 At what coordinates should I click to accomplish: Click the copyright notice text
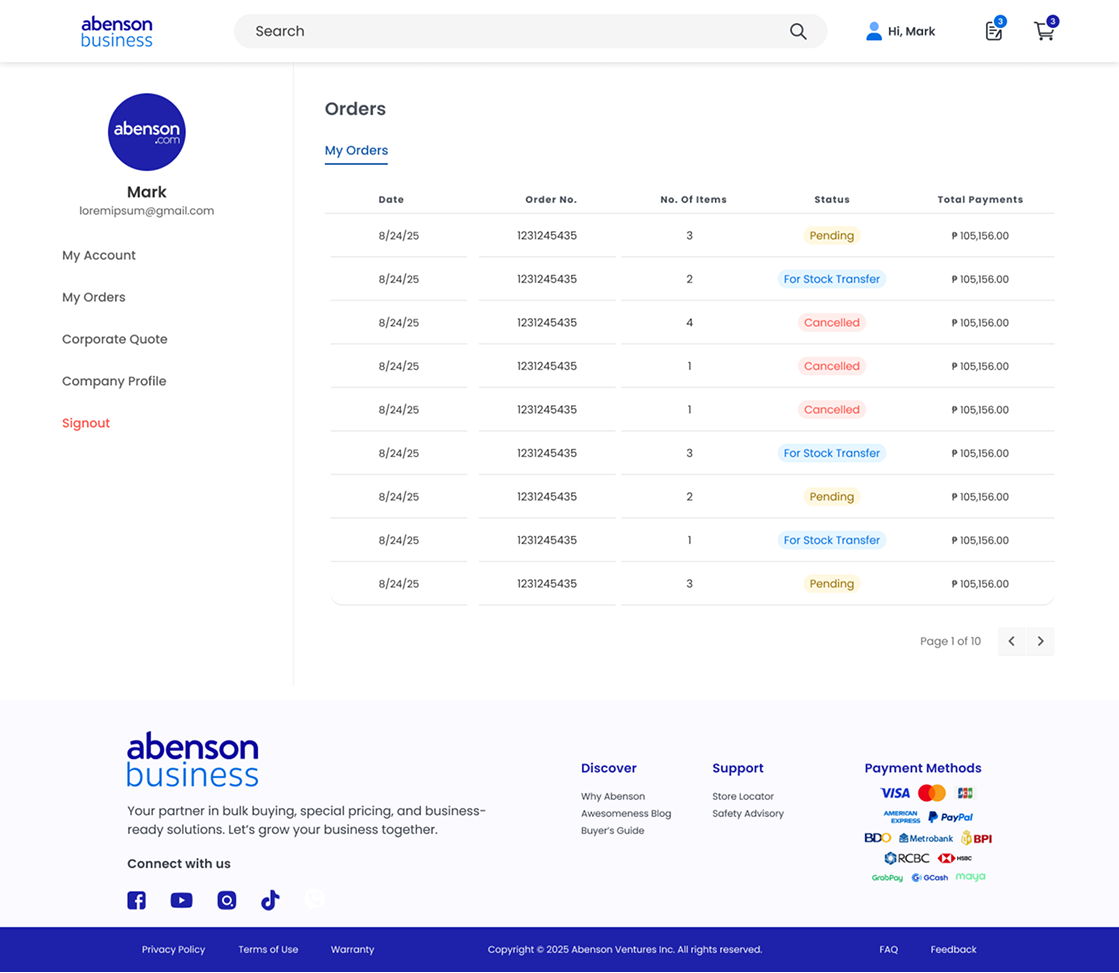[x=625, y=949]
